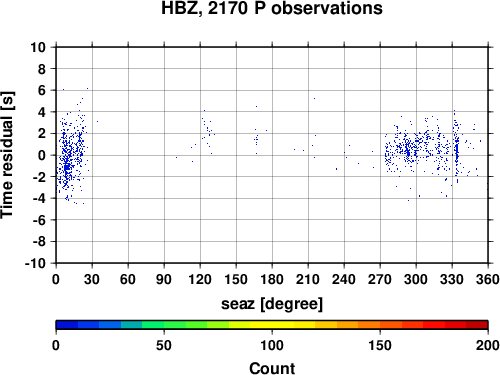
Task: Select the y-axis tick label "2"
Action: pos(42,134)
